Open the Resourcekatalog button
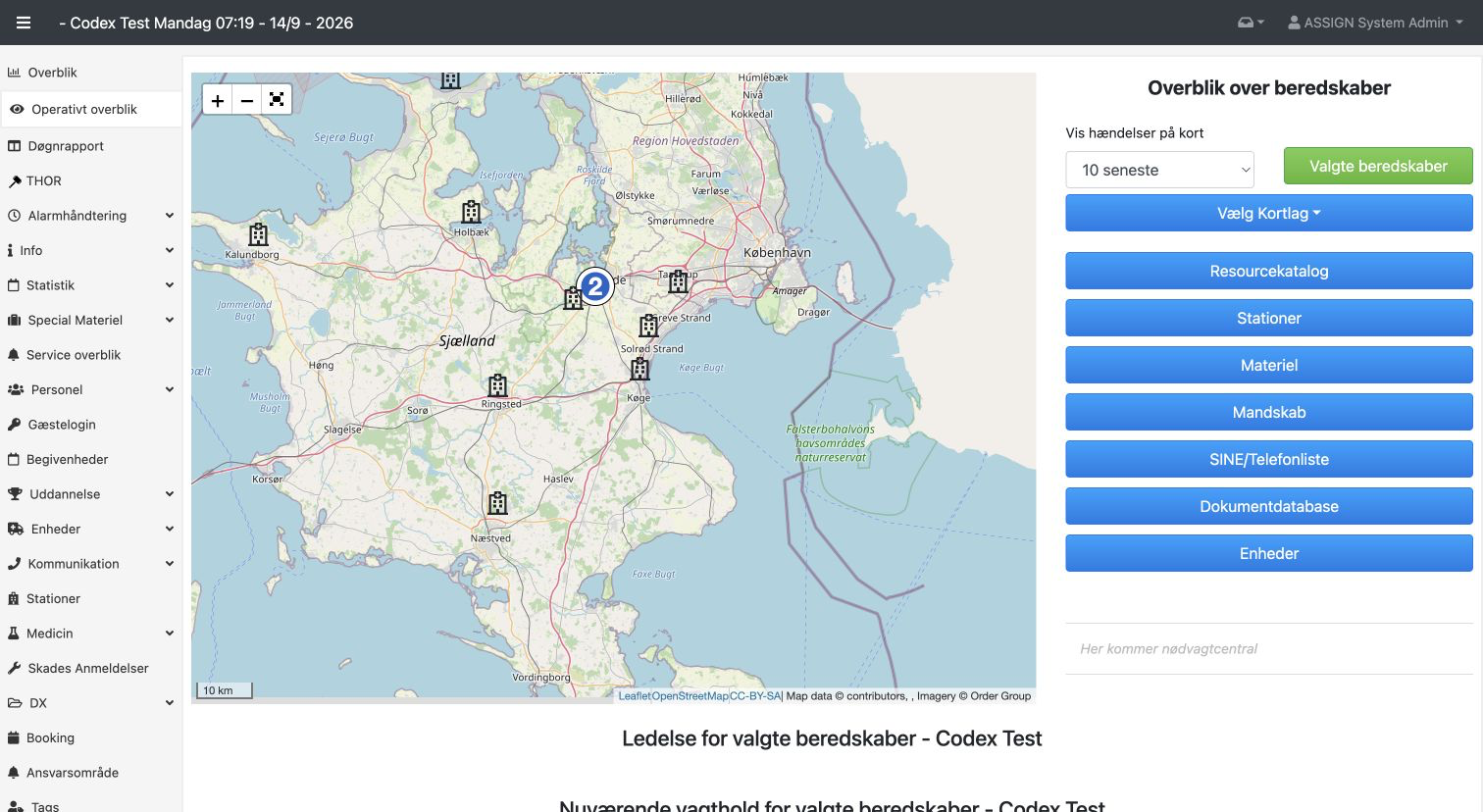1483x812 pixels. pyautogui.click(x=1269, y=271)
